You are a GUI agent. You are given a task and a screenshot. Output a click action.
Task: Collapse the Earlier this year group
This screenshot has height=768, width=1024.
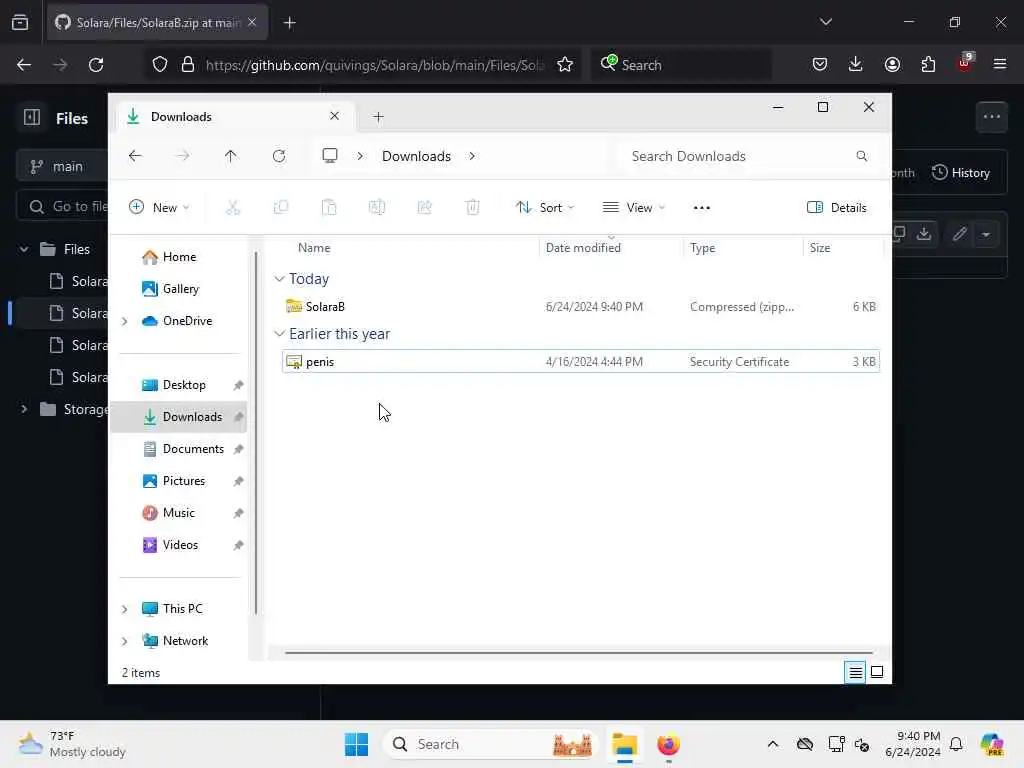coord(280,334)
